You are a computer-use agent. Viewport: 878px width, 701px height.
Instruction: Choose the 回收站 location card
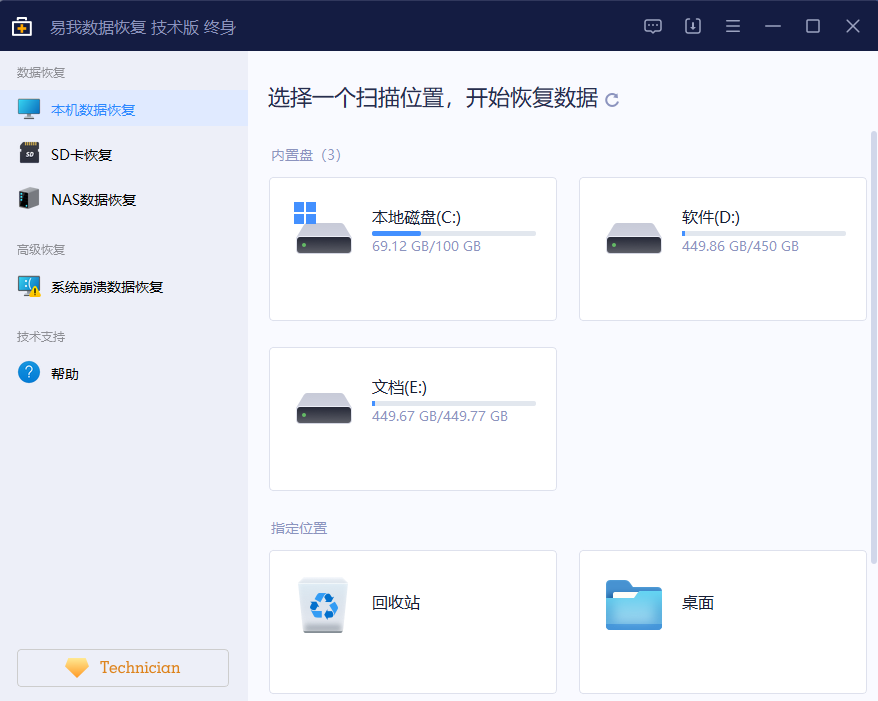tap(412, 621)
